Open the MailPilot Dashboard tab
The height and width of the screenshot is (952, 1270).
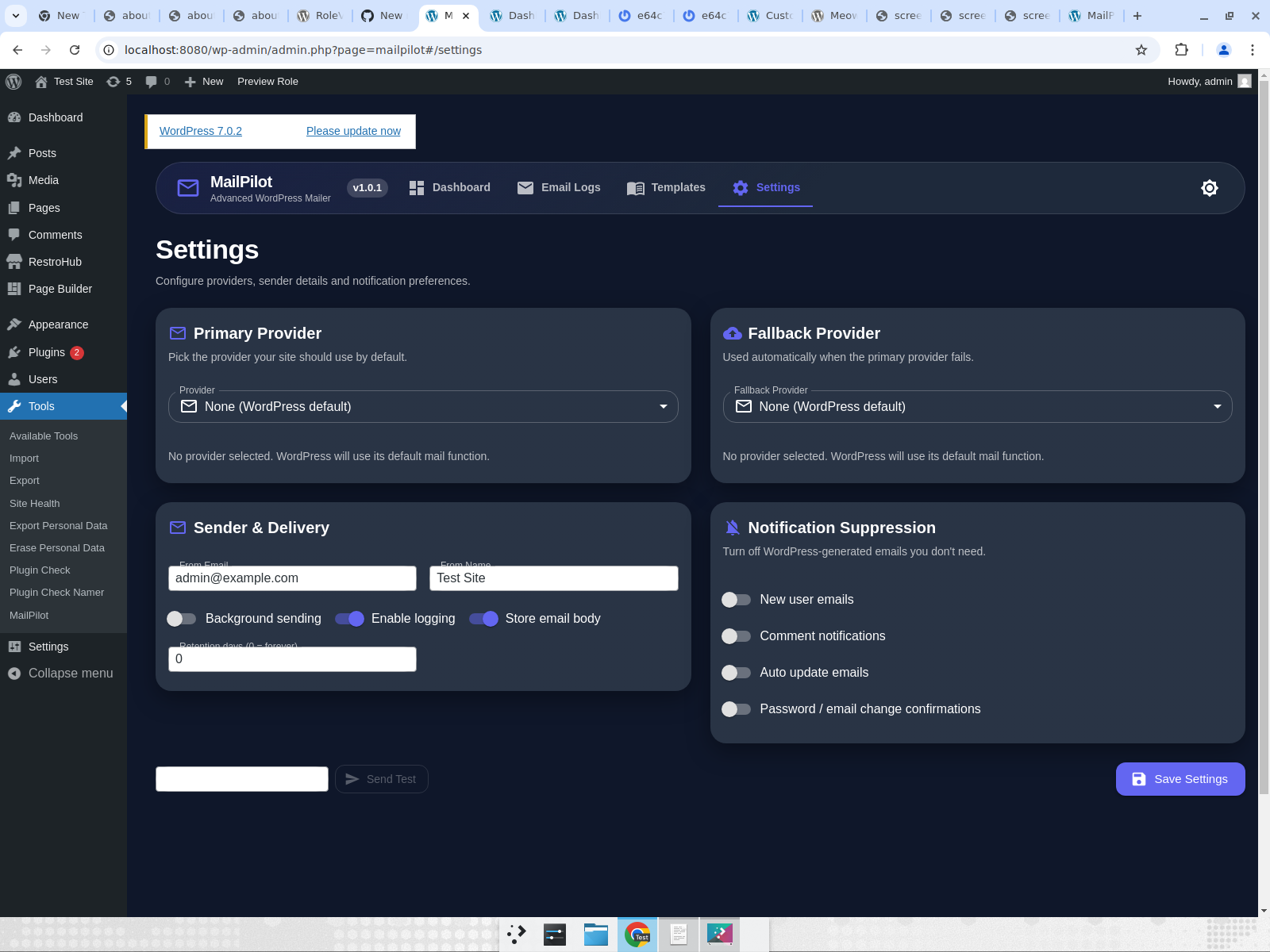pyautogui.click(x=449, y=188)
